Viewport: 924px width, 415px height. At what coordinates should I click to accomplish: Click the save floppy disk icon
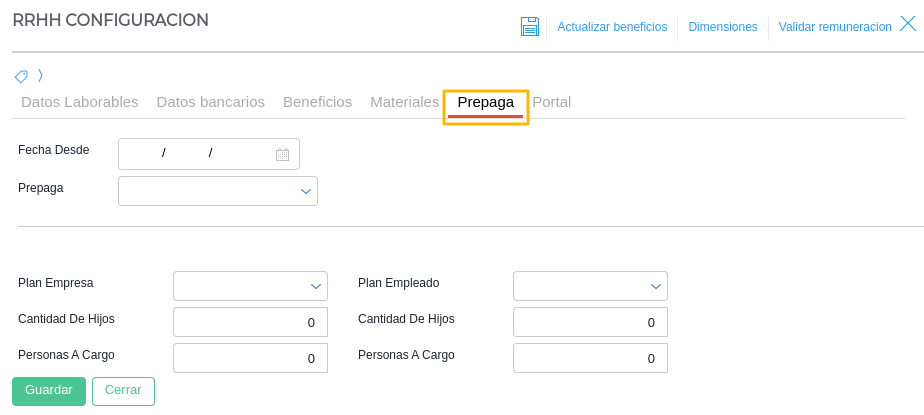pos(530,27)
